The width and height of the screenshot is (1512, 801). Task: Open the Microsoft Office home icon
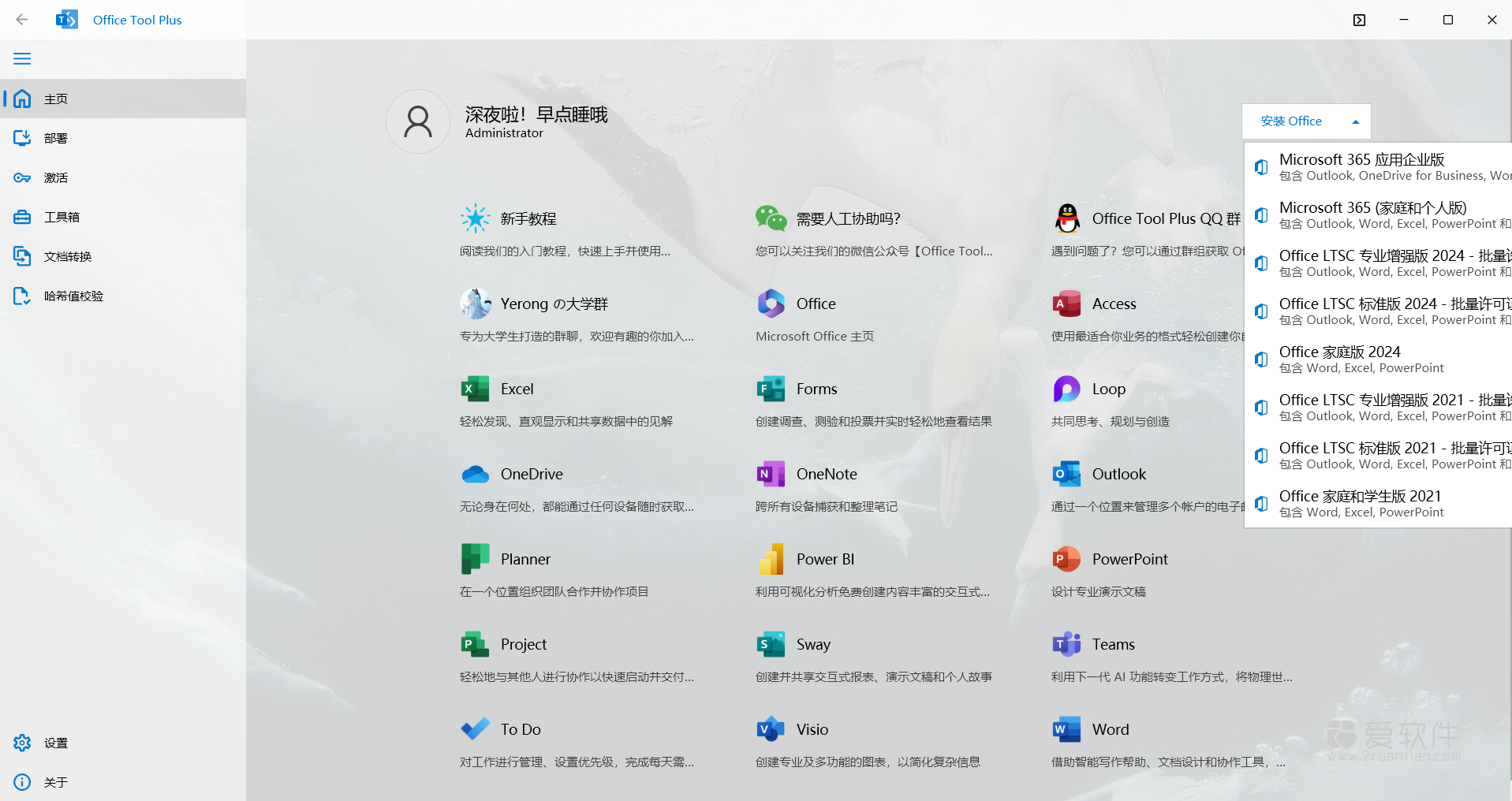click(771, 304)
